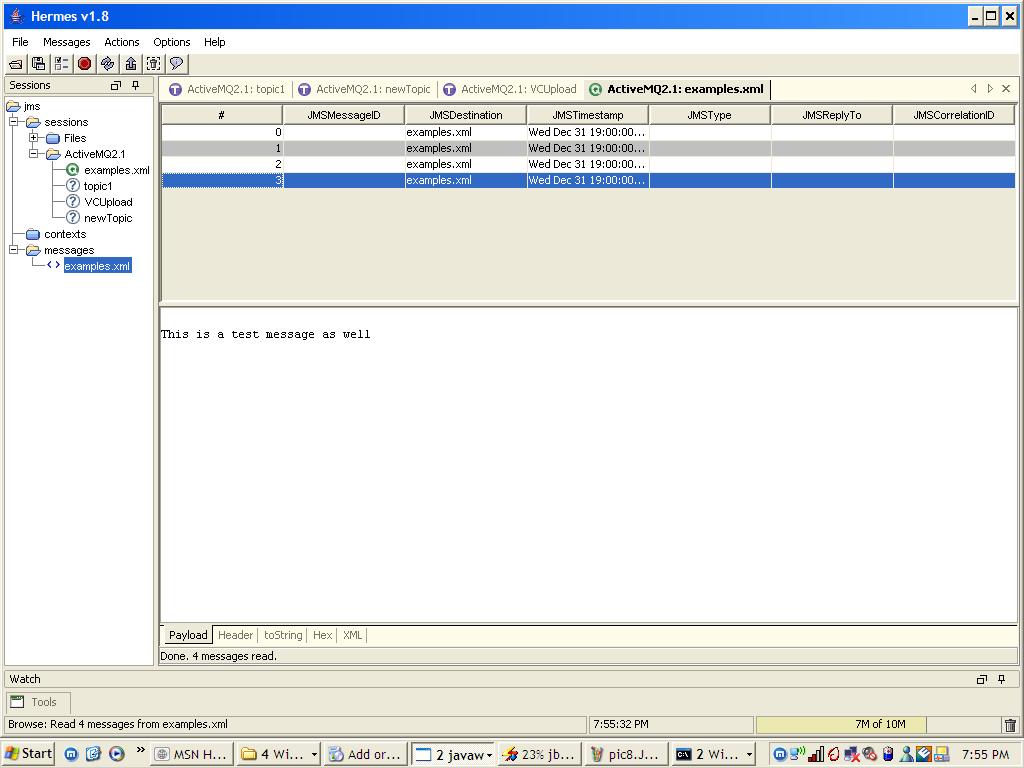The height and width of the screenshot is (768, 1024).
Task: Open the Help menu
Action: (x=214, y=42)
